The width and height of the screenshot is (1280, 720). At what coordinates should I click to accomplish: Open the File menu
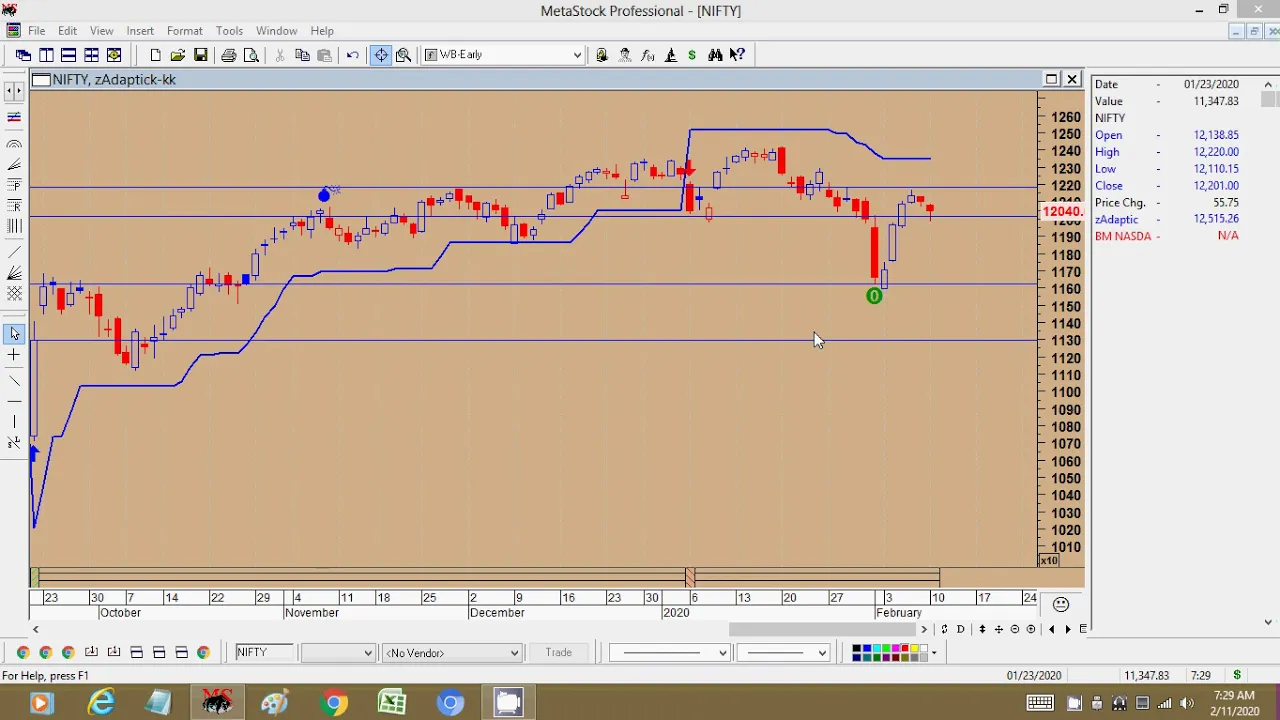click(36, 31)
